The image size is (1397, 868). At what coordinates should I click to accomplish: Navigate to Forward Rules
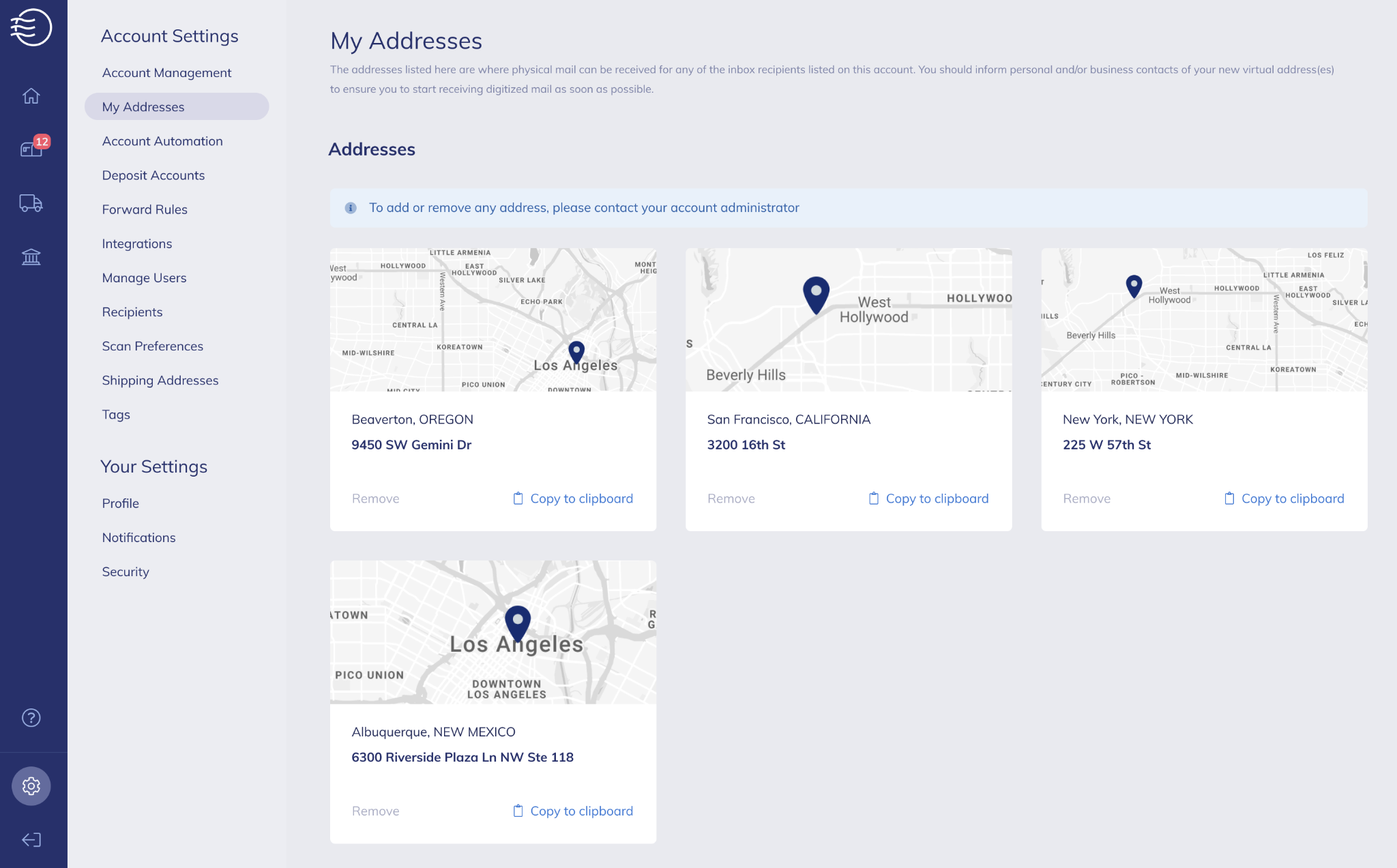[x=145, y=209]
